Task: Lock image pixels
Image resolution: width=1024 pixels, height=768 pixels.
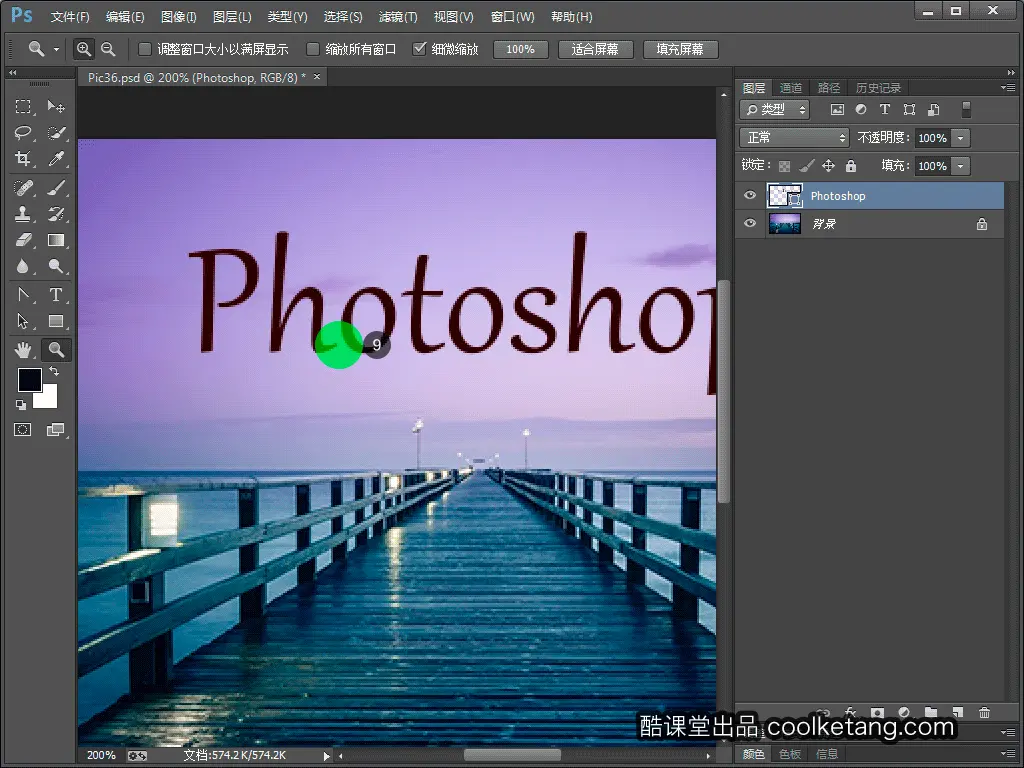Action: tap(807, 166)
